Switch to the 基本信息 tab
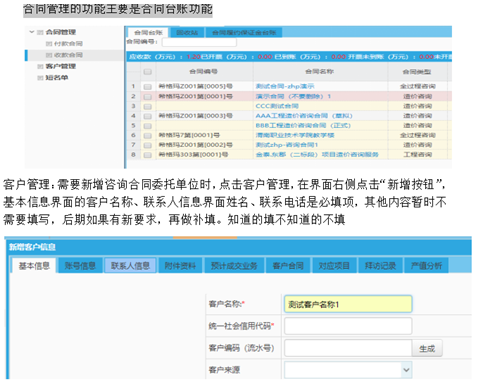This screenshot has height=392, width=485. [34, 266]
